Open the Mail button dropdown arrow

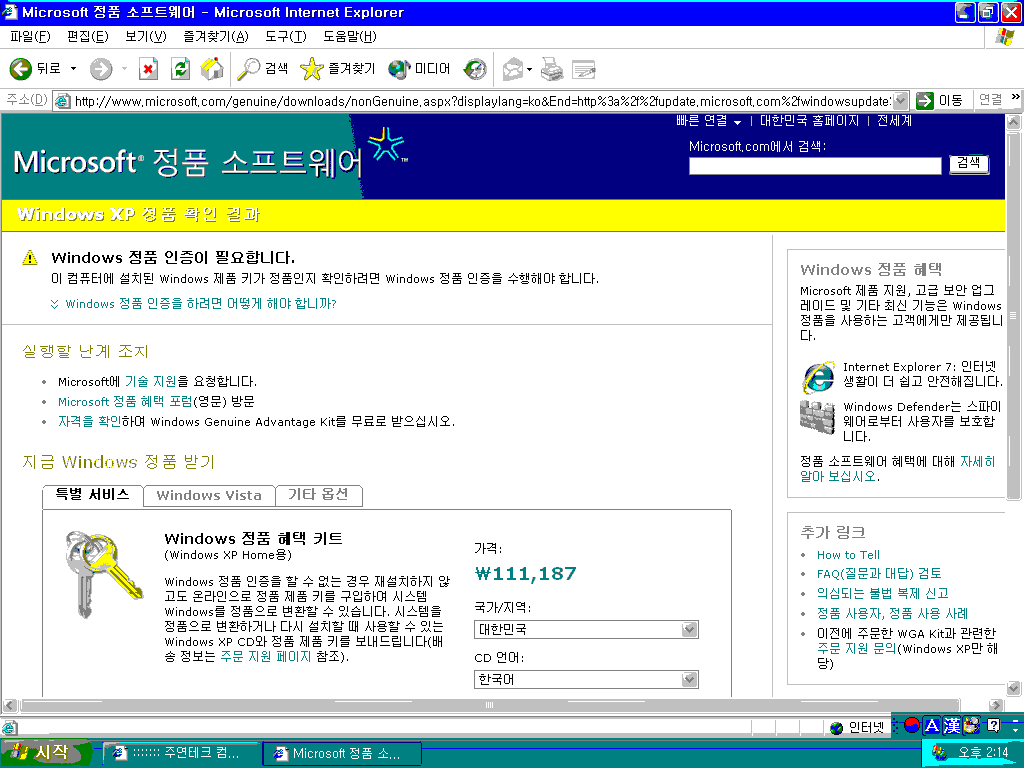529,69
